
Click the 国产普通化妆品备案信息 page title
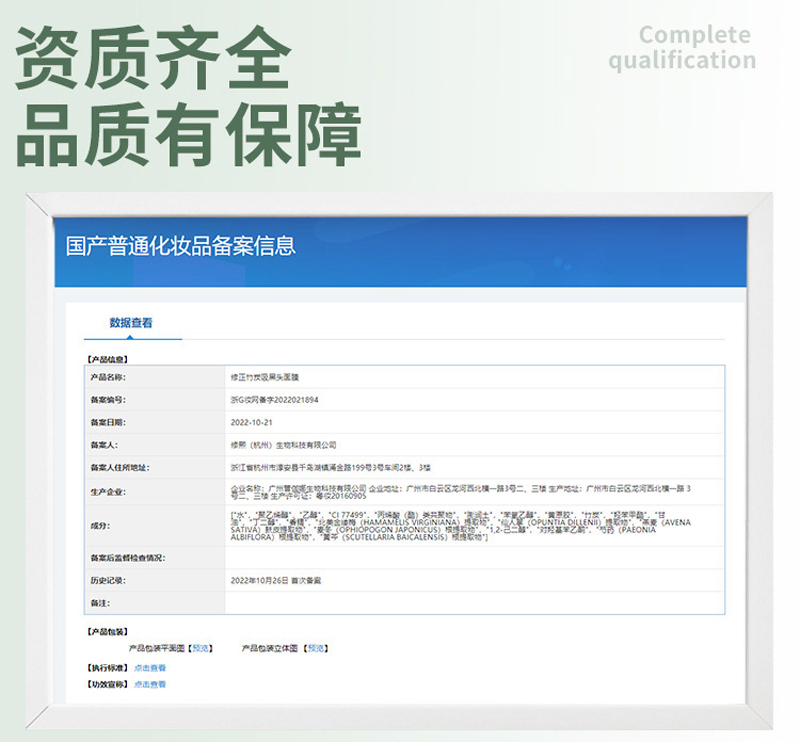180,247
